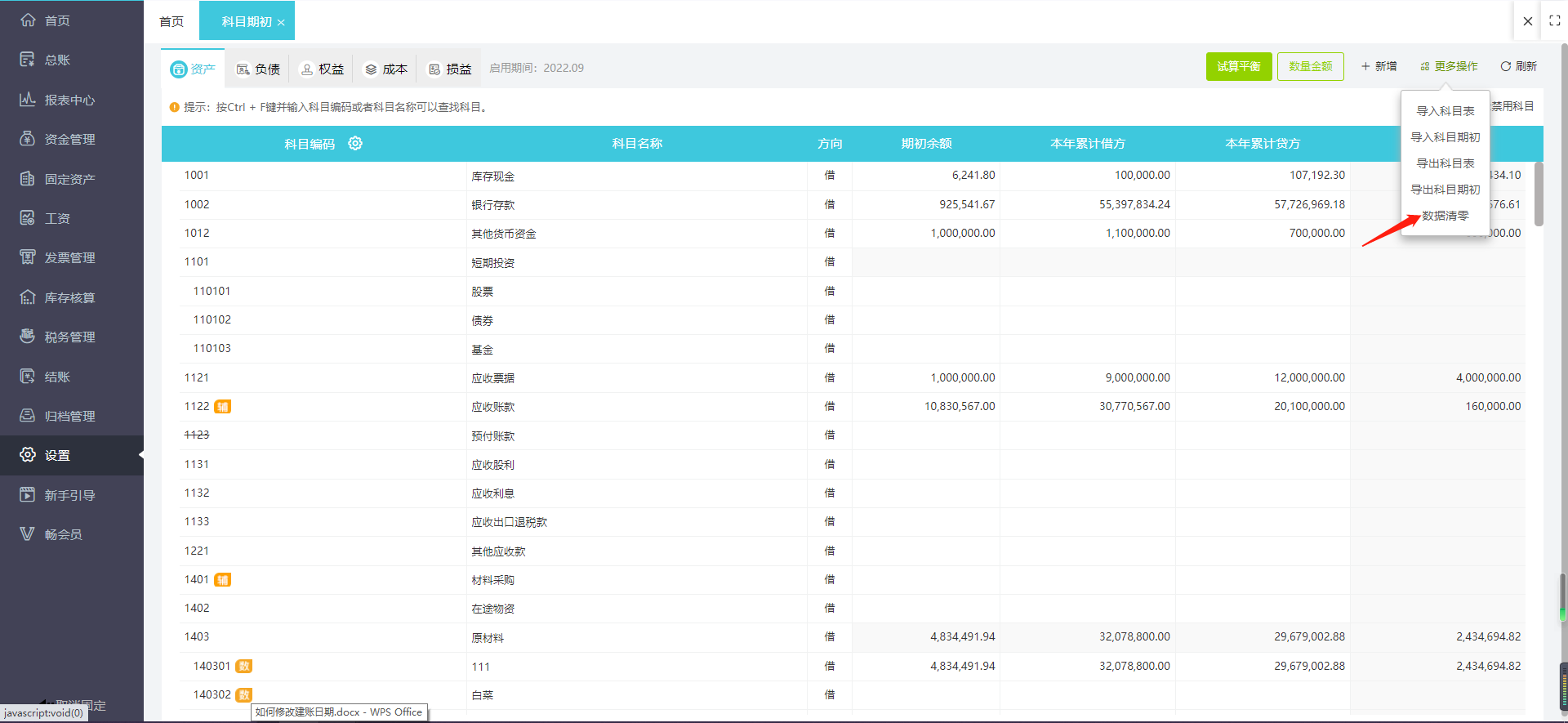Screen dimensions: 1568x723
Task: Open 报表中心 from the sidebar
Action: [69, 100]
